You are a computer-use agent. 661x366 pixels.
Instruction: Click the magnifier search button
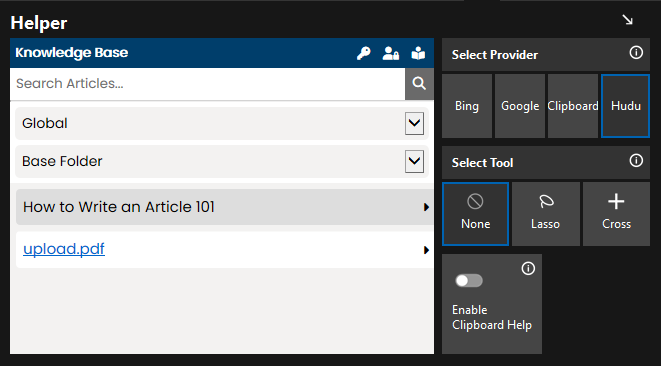(x=419, y=83)
